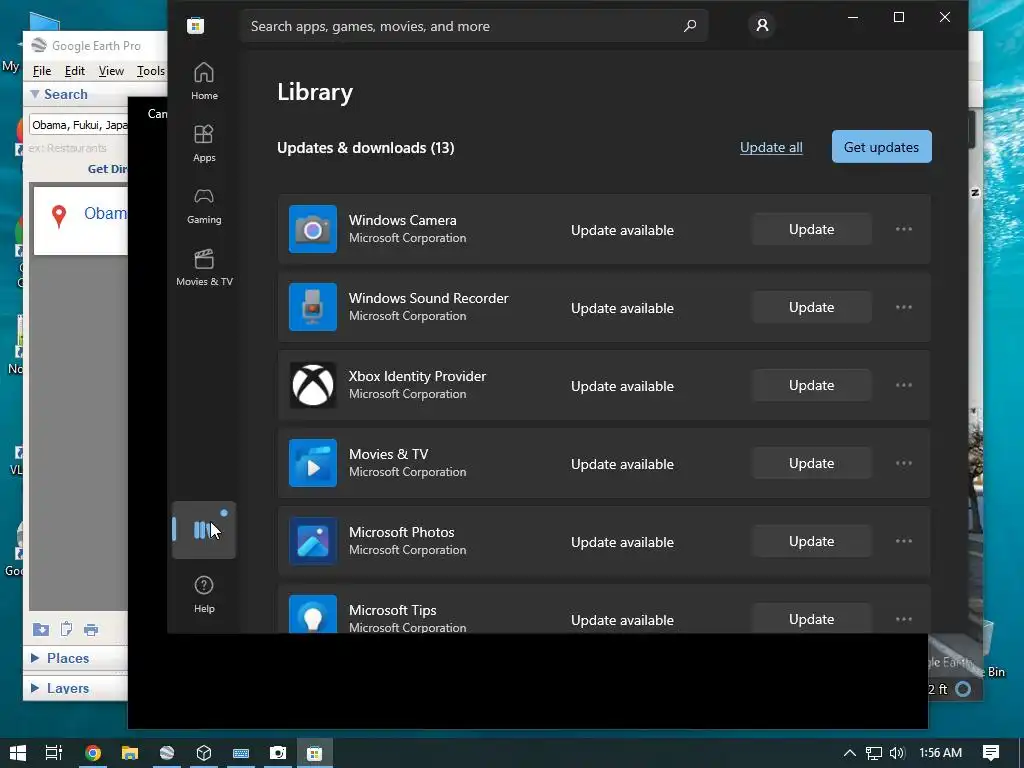Click the Microsoft Store logo icon
Screen dimensions: 1024x768
click(x=195, y=26)
